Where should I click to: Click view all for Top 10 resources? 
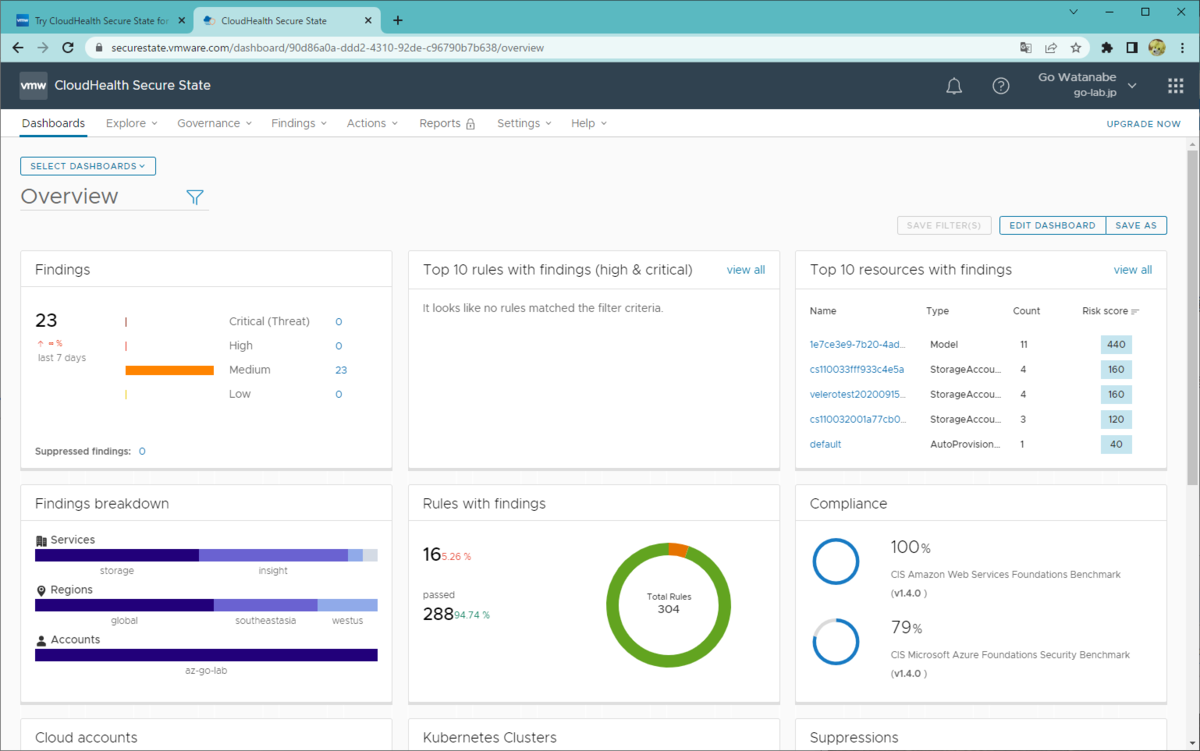(1133, 270)
